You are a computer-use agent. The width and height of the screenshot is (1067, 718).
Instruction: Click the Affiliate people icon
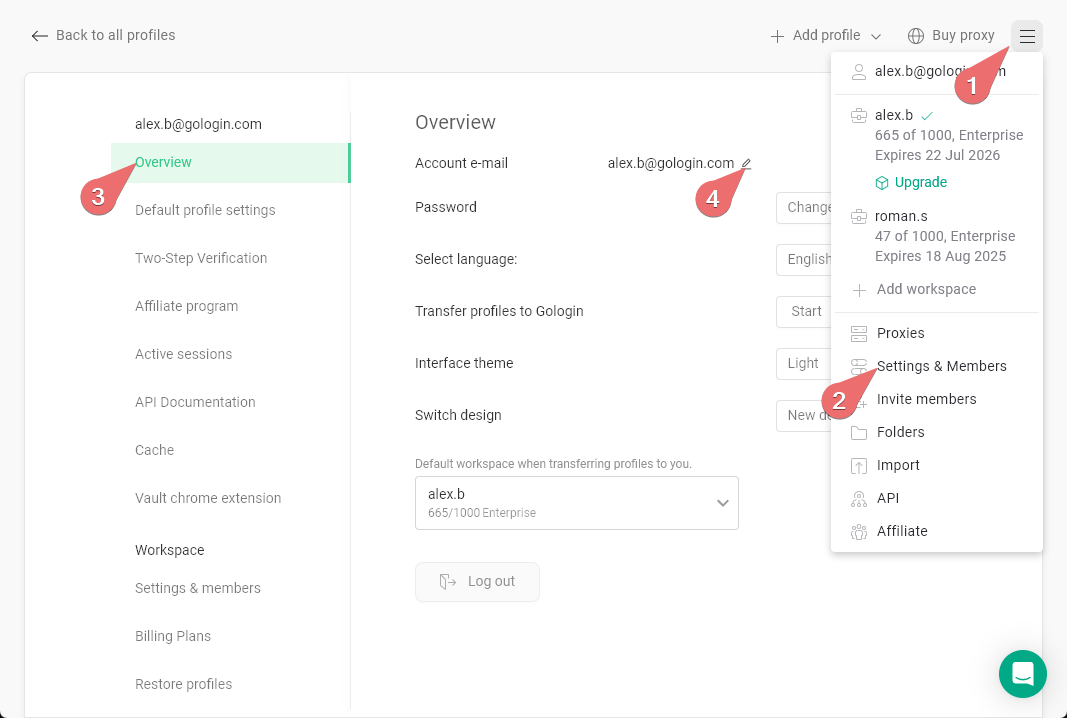click(x=859, y=532)
